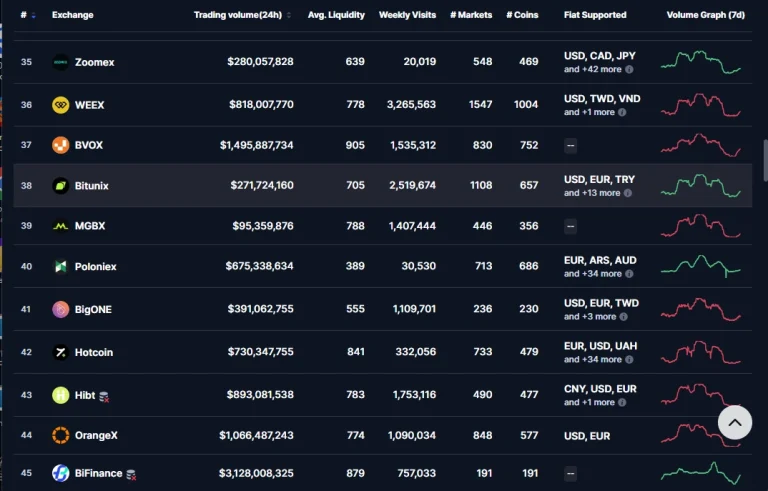768x491 pixels.
Task: Click Hotcoin 'and +34 more' text
Action: 593,360
